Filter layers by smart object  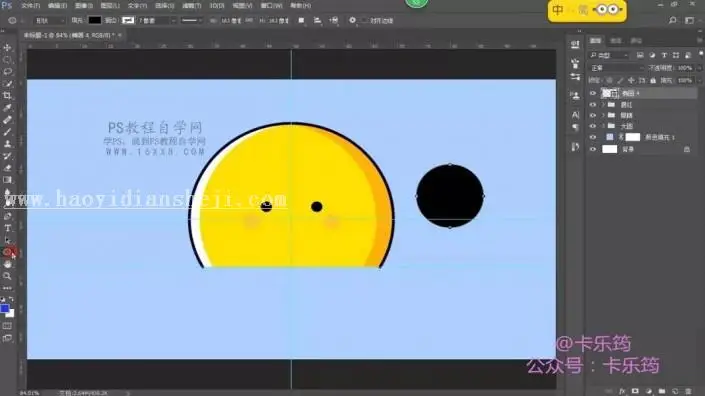[x=688, y=55]
